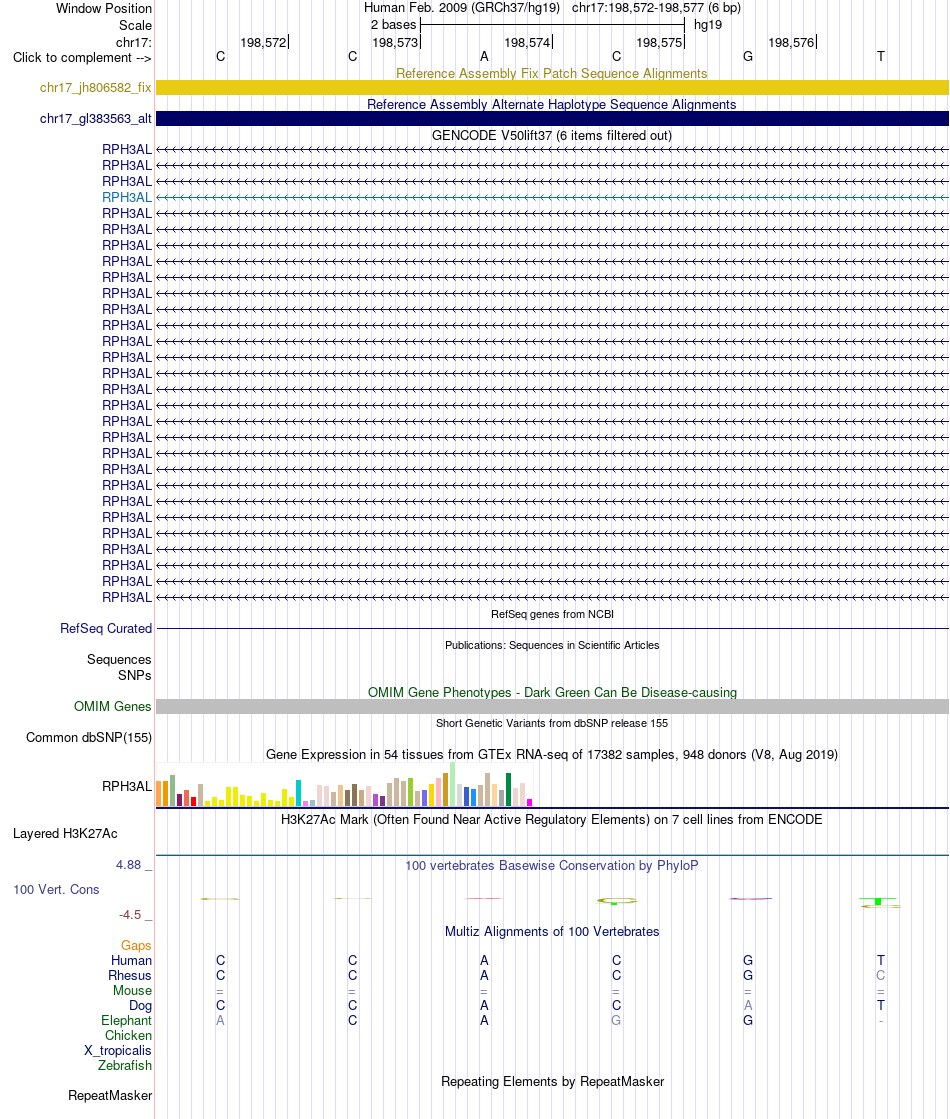Click the "Common dbSNP(155)" label

(89, 737)
